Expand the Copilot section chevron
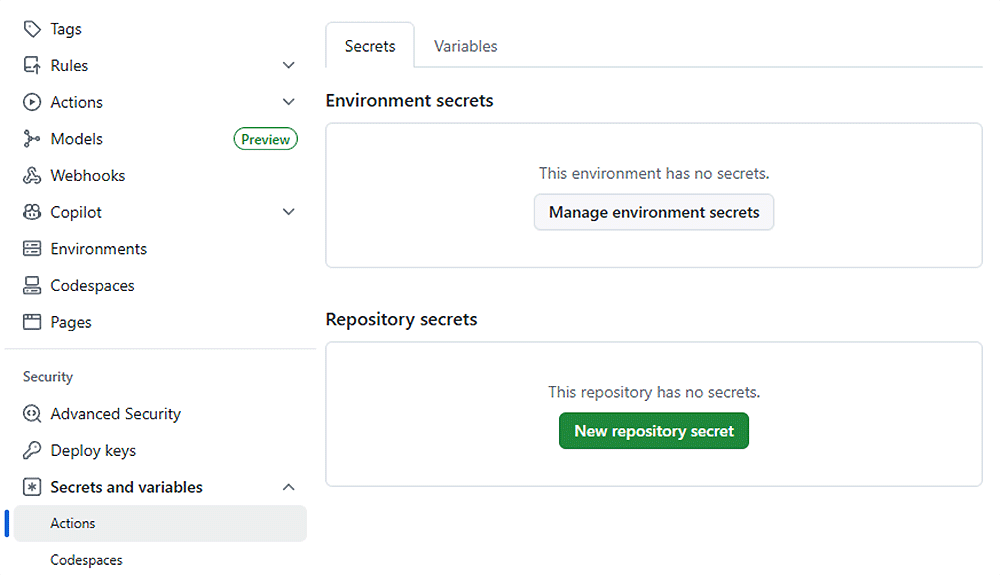This screenshot has width=1000, height=575. pyautogui.click(x=289, y=212)
